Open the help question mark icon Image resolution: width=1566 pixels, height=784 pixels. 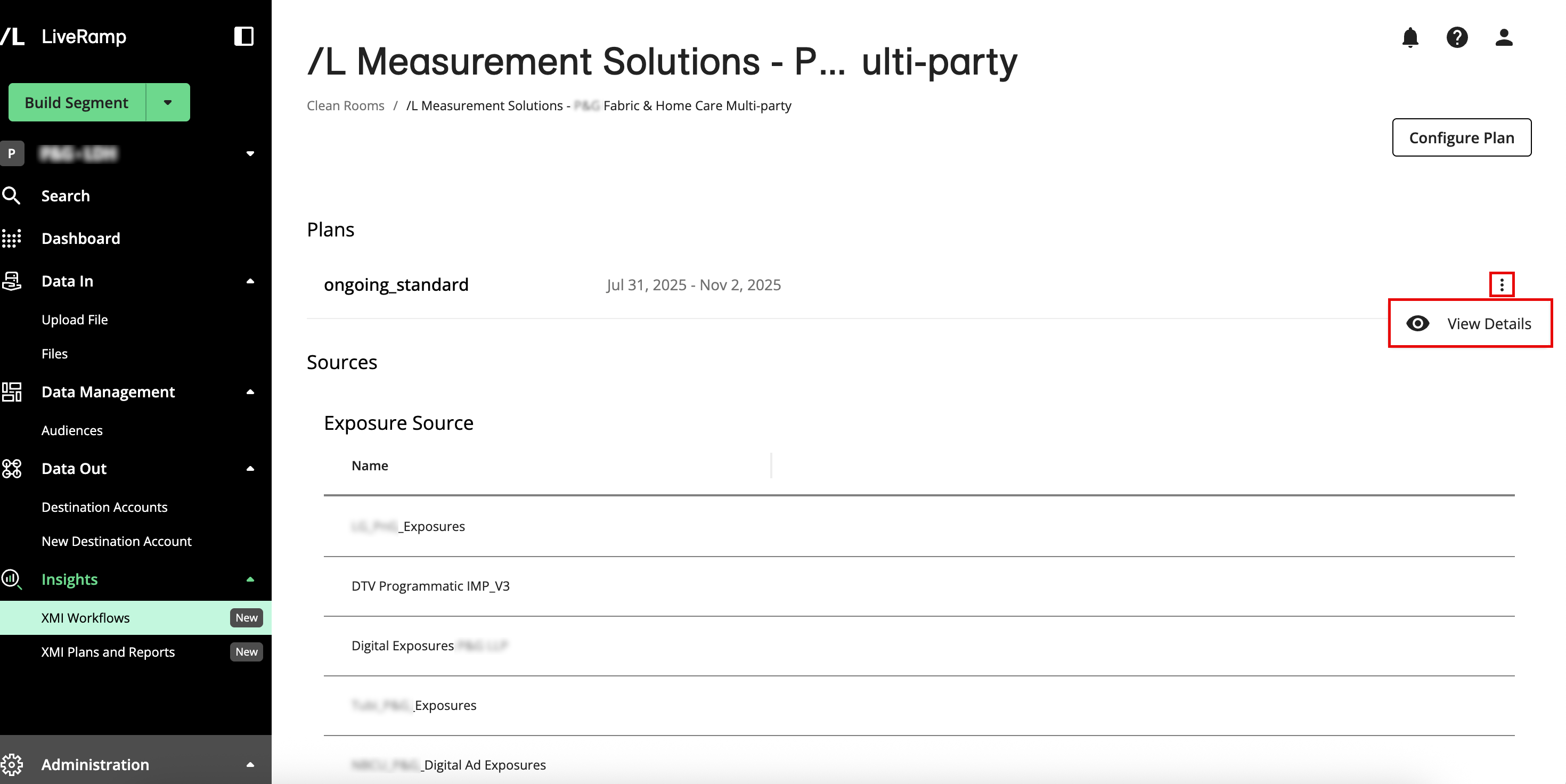[1457, 38]
